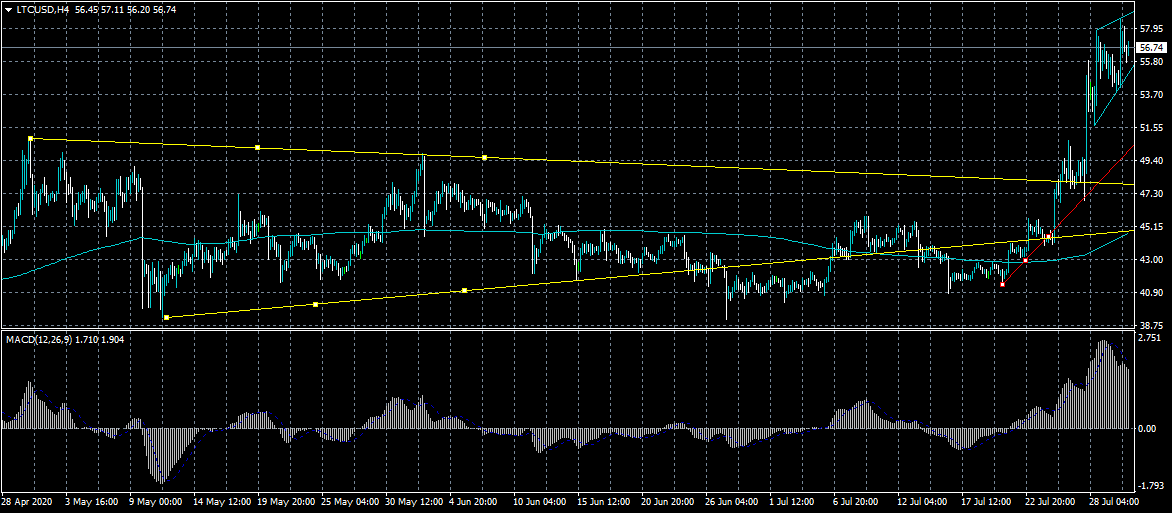Click the 45.15 price scale label
The height and width of the screenshot is (513, 1172).
pyautogui.click(x=1150, y=227)
